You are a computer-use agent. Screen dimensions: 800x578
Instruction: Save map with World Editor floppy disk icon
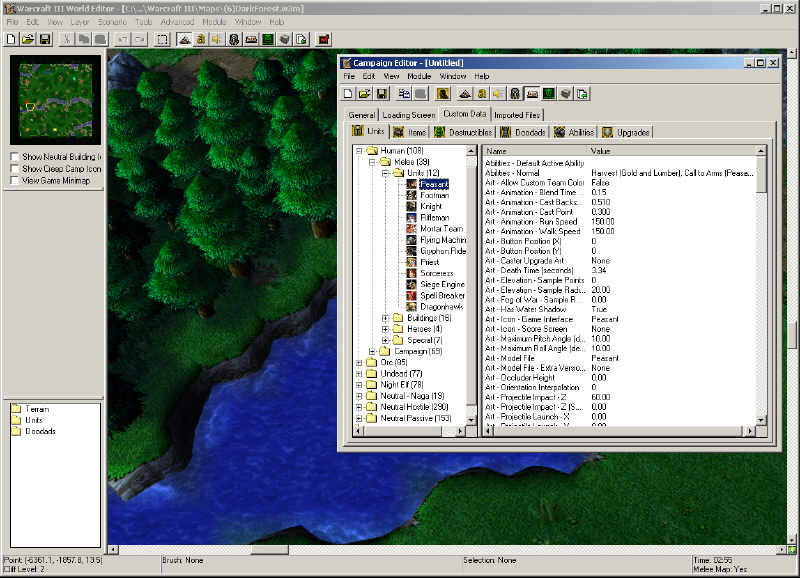click(45, 39)
